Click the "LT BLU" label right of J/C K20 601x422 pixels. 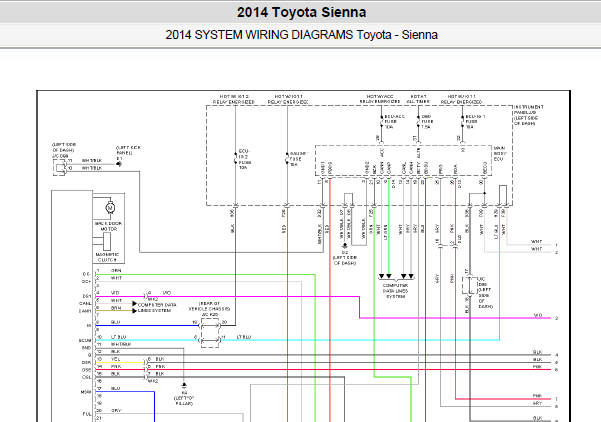pos(243,337)
